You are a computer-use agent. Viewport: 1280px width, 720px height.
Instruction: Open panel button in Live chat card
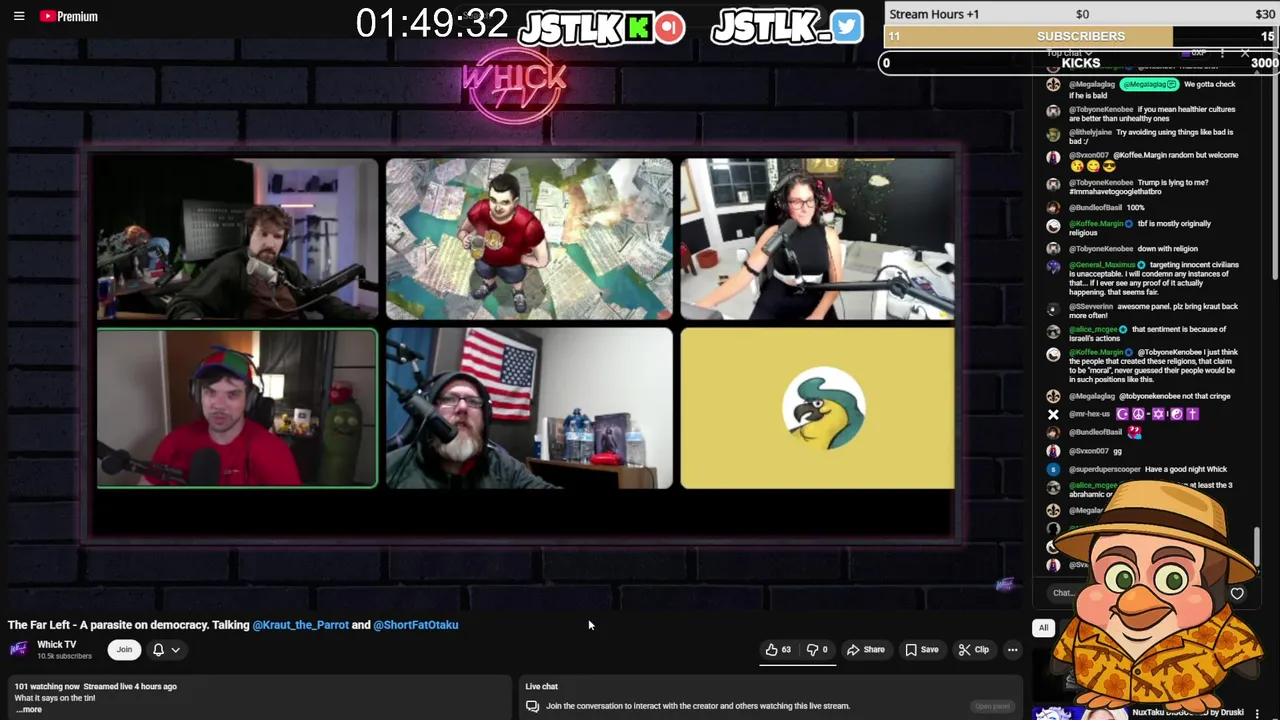(992, 706)
